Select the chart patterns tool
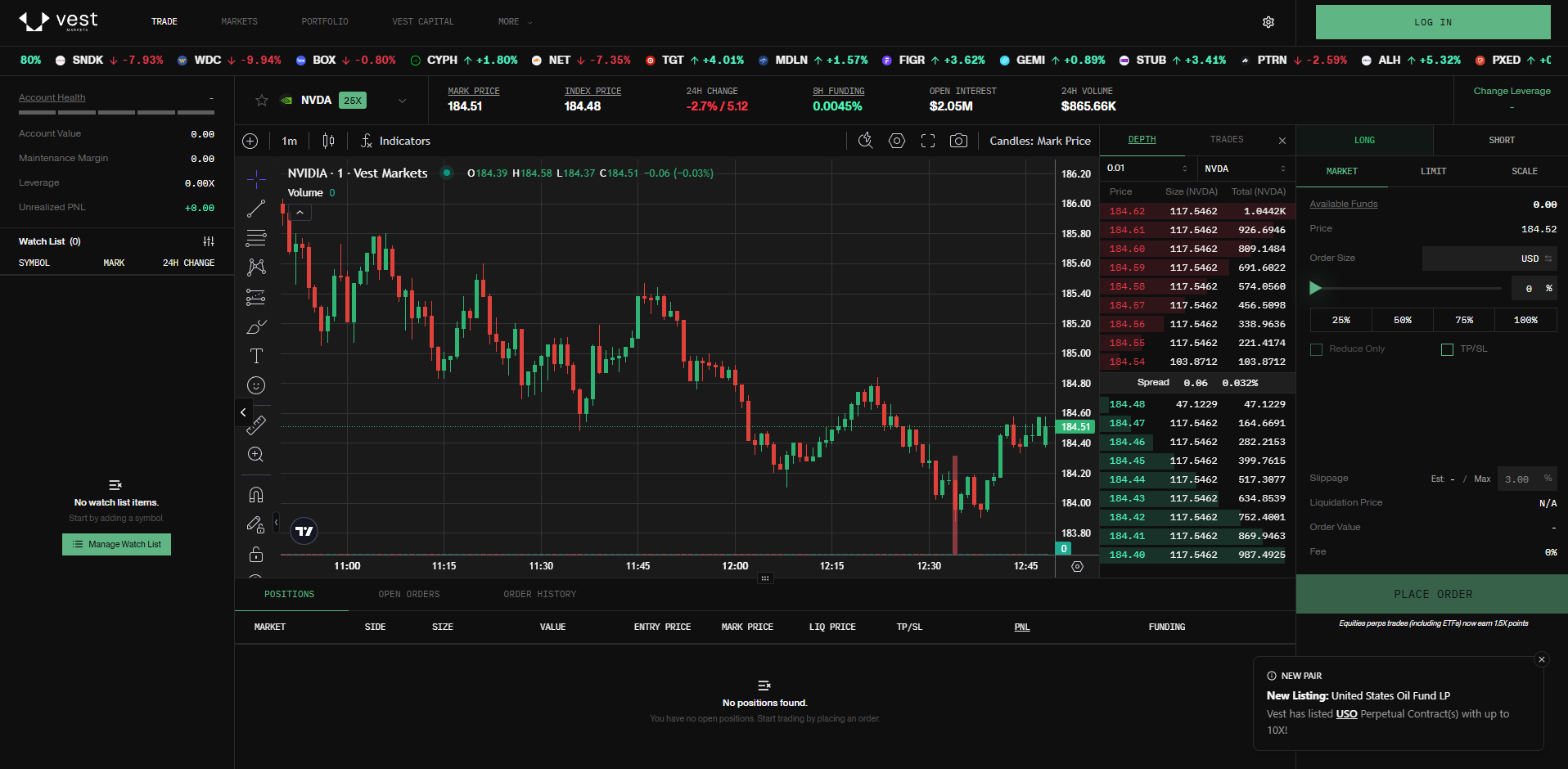Viewport: 1568px width, 769px height. (256, 268)
